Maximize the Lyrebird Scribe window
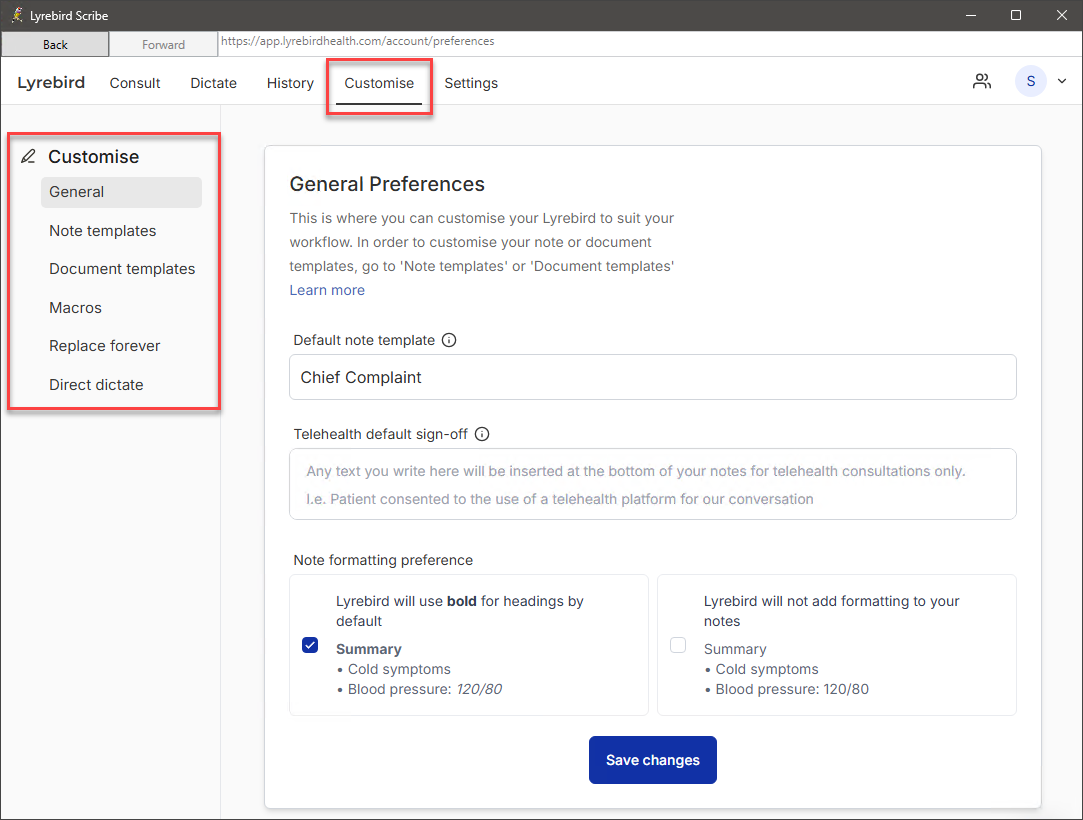This screenshot has height=820, width=1083. click(1015, 15)
